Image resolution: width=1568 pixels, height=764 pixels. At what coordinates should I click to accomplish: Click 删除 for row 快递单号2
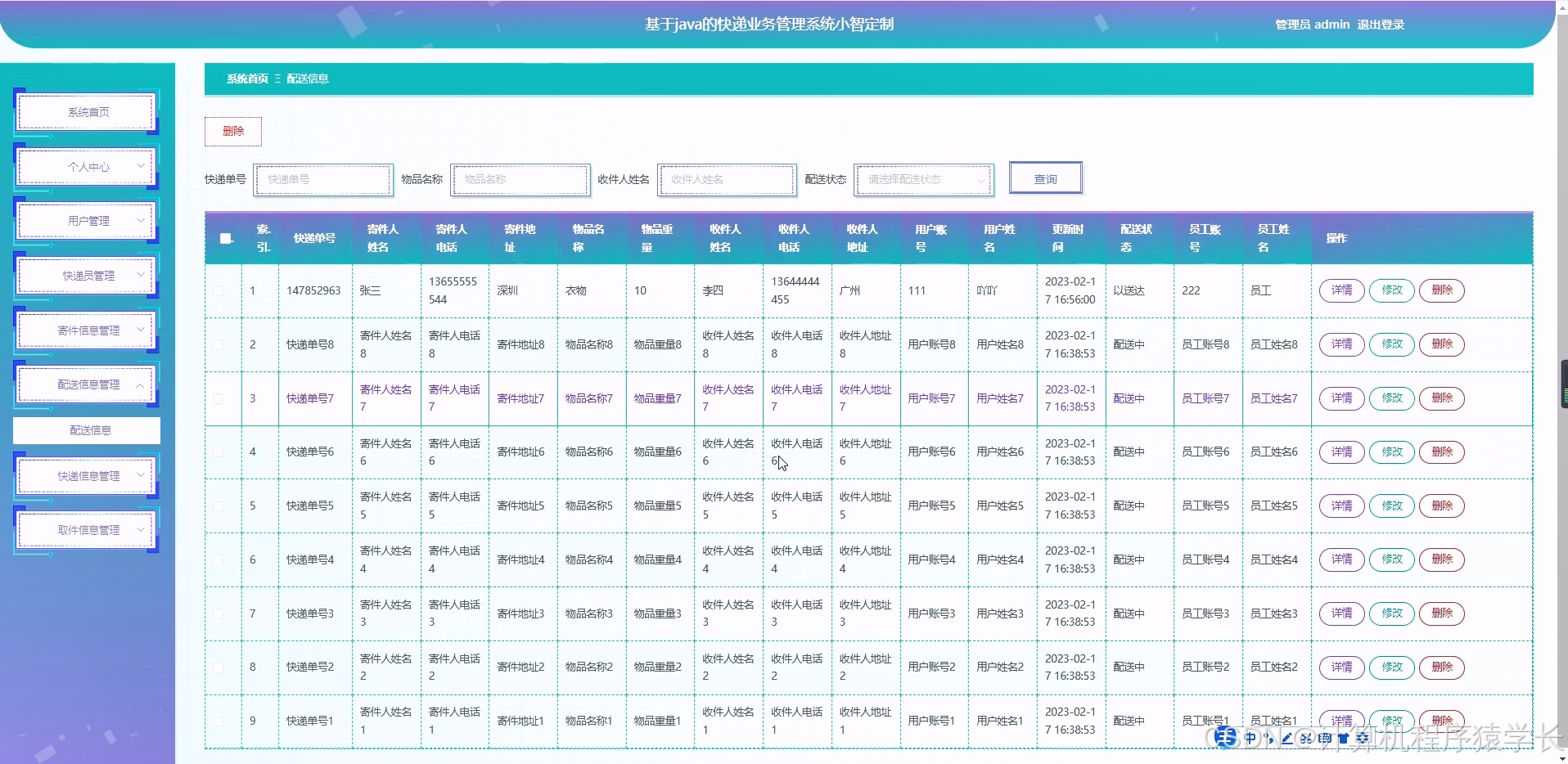click(1442, 667)
